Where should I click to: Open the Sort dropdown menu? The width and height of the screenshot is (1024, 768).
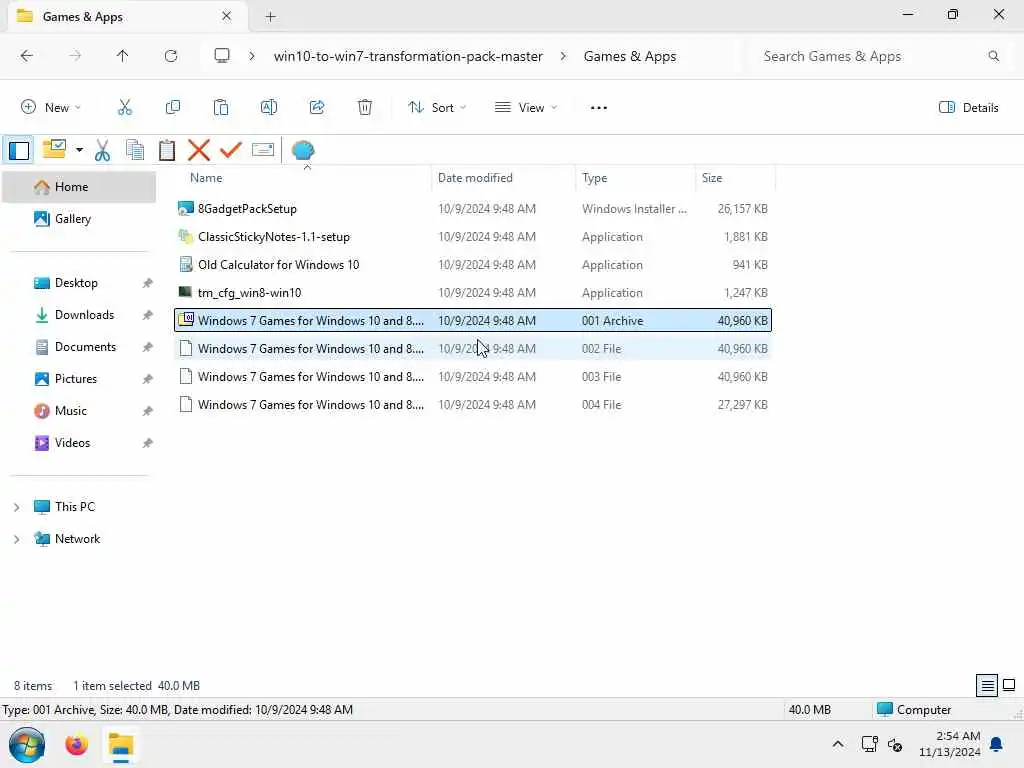pyautogui.click(x=437, y=108)
